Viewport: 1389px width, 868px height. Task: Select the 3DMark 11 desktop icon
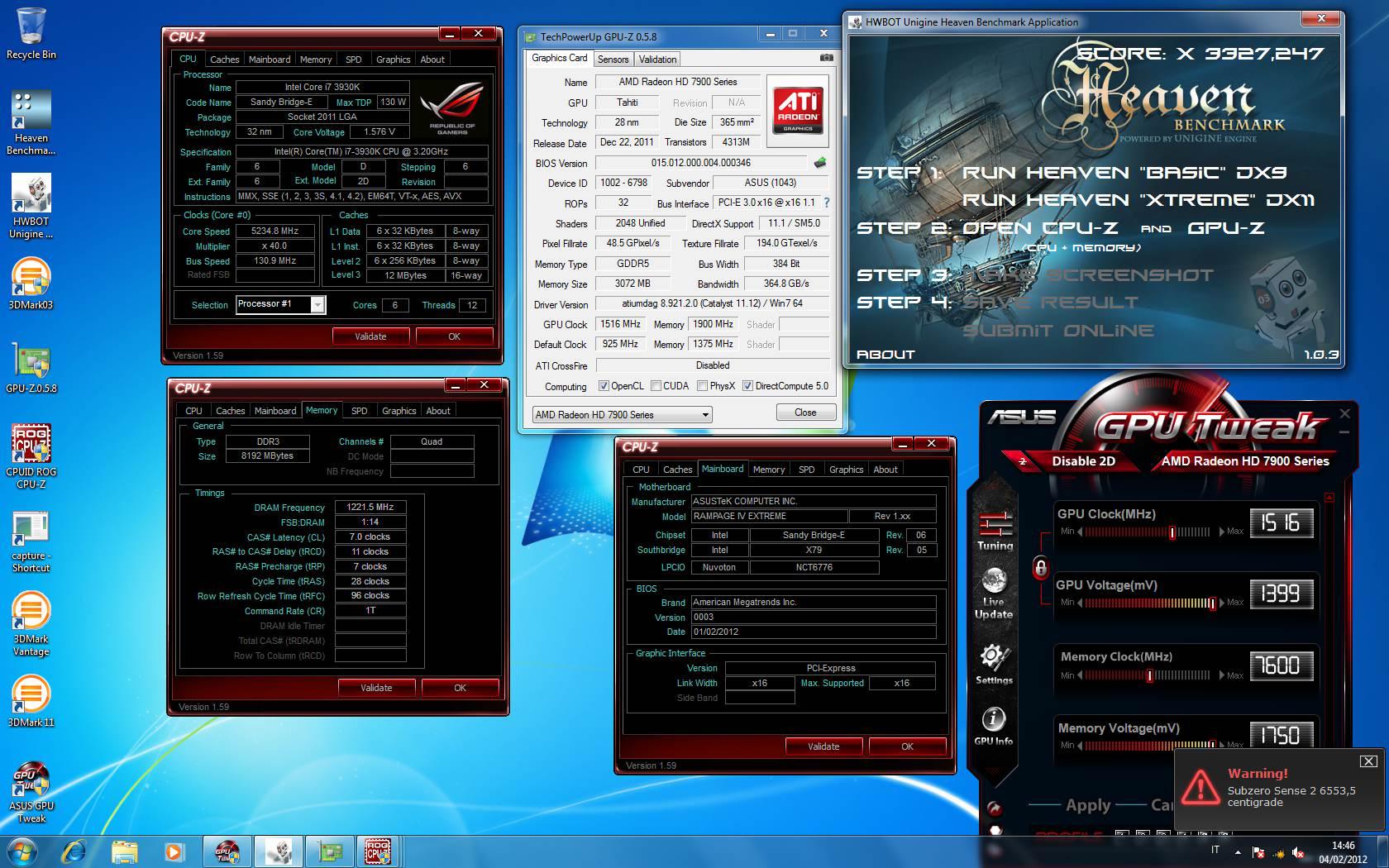31,701
